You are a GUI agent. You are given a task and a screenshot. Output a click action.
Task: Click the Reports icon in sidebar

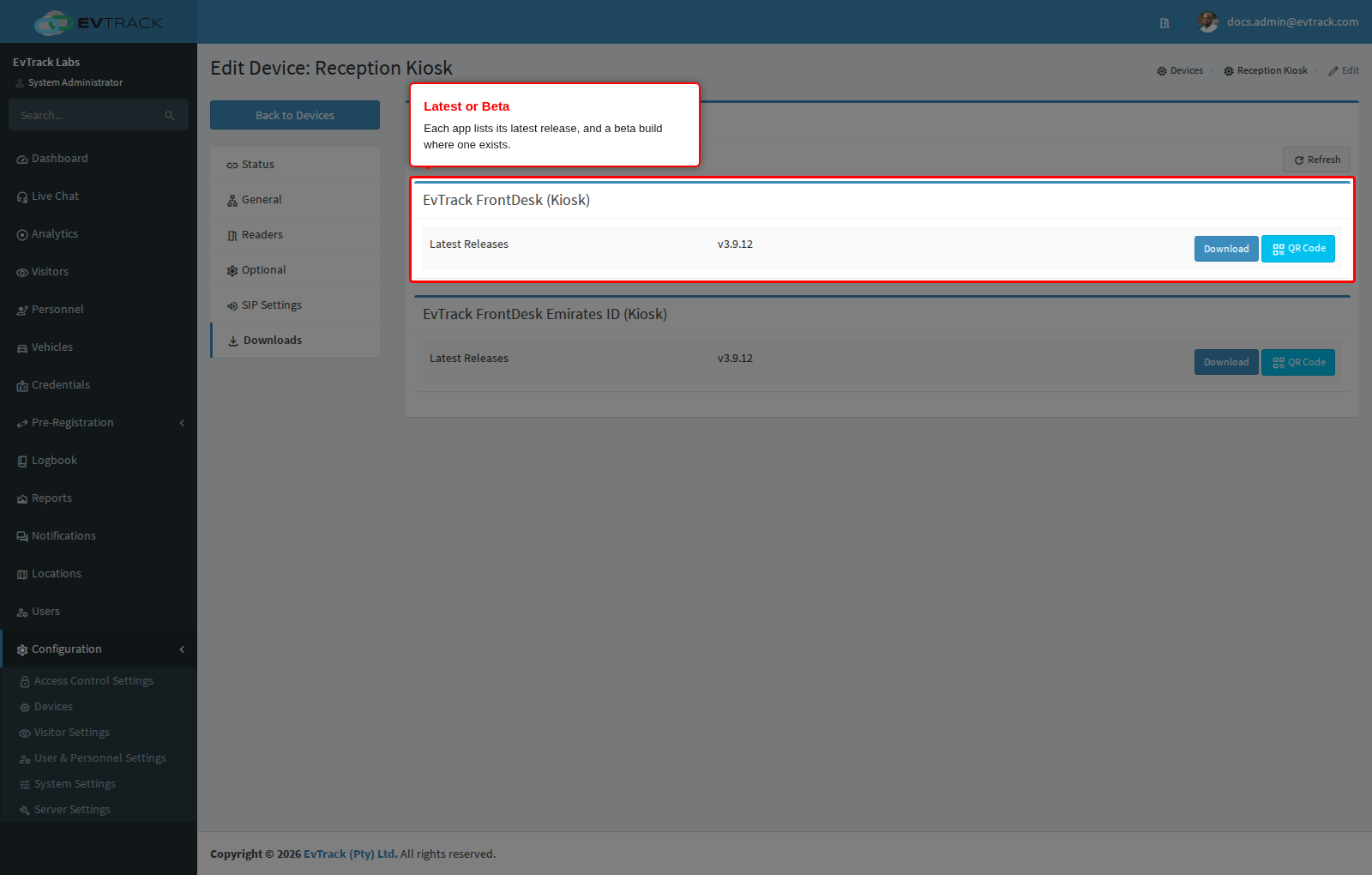coord(22,499)
